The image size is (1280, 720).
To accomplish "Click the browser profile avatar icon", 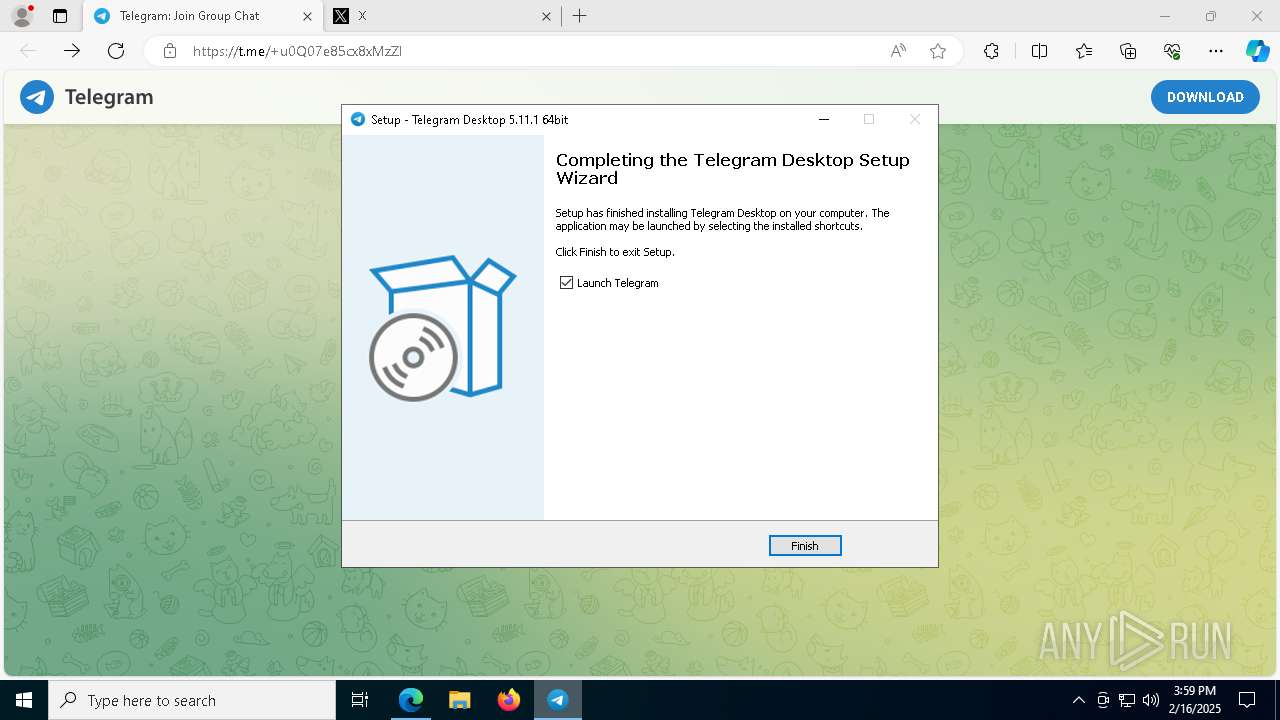I will tap(21, 16).
